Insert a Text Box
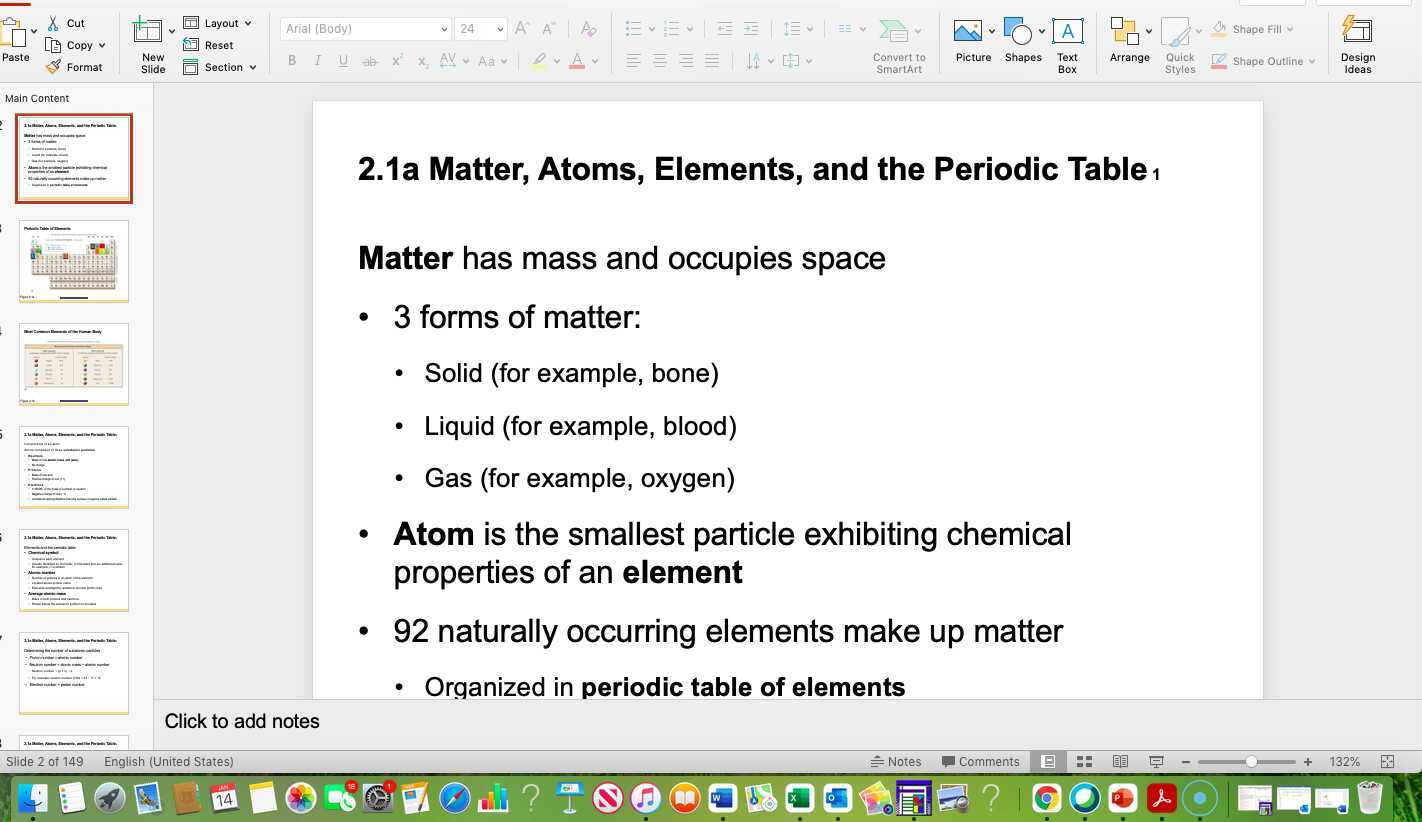Image resolution: width=1422 pixels, height=822 pixels. point(1067,40)
